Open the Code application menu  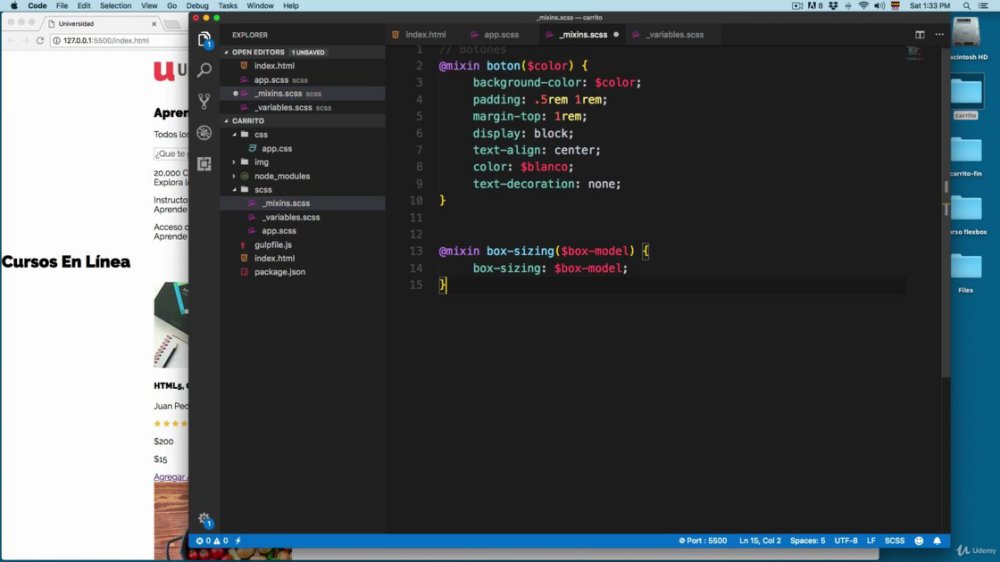[x=37, y=6]
